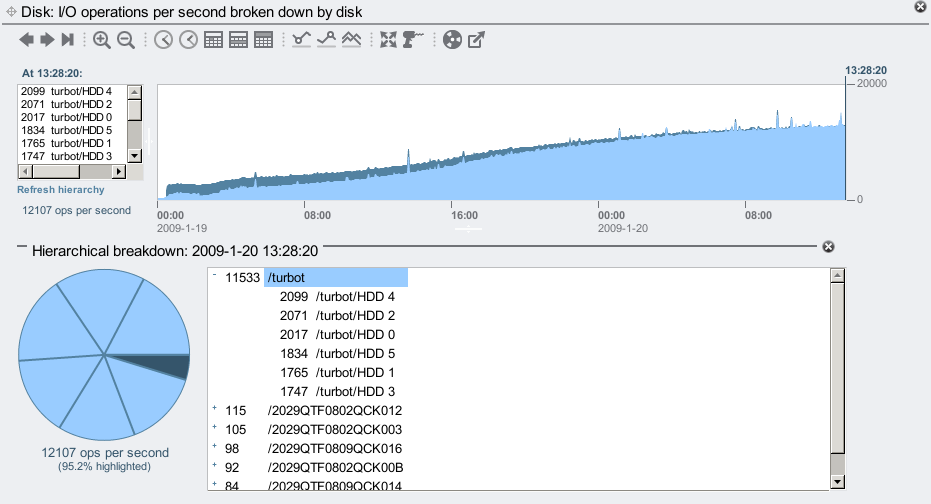The height and width of the screenshot is (504, 931).
Task: Click the stacked peaks graph icon
Action: (351, 40)
